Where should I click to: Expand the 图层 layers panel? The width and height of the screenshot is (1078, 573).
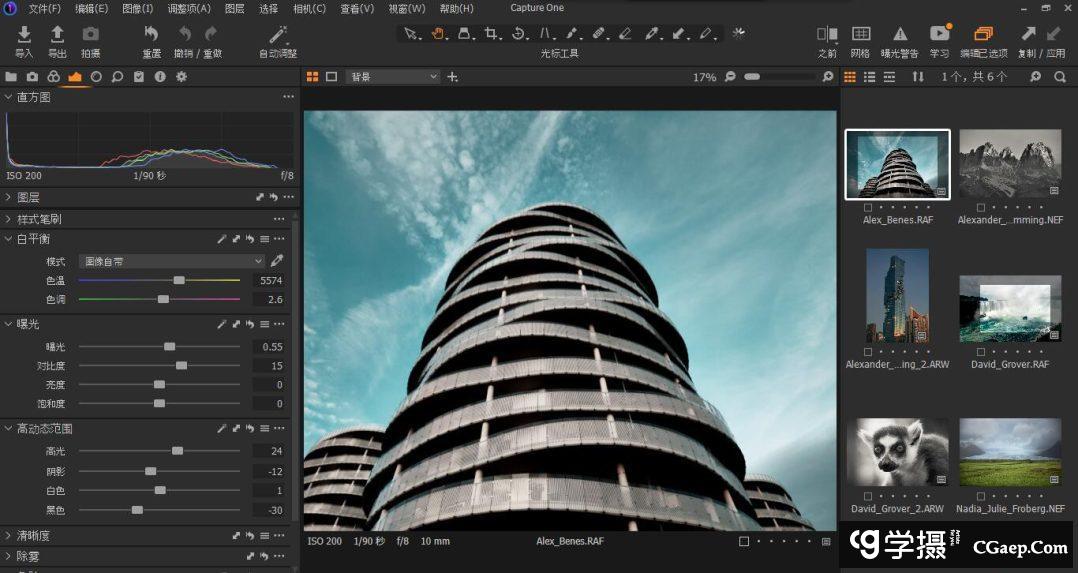pos(9,198)
